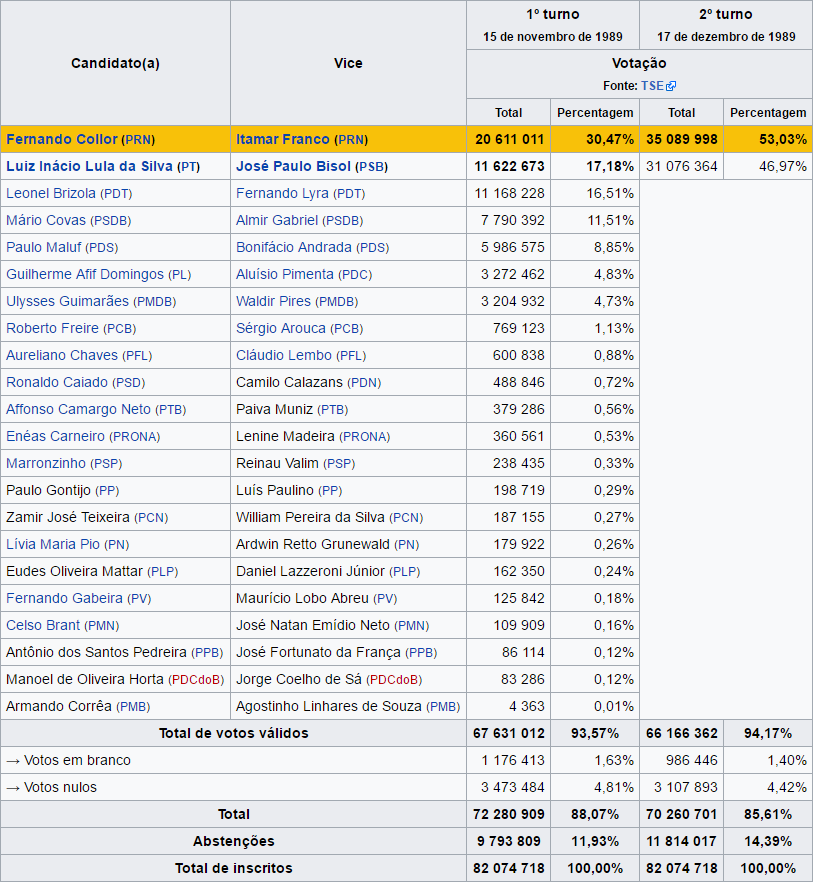The image size is (813, 882).
Task: Open Fernando Collor's article link
Action: pyautogui.click(x=62, y=139)
